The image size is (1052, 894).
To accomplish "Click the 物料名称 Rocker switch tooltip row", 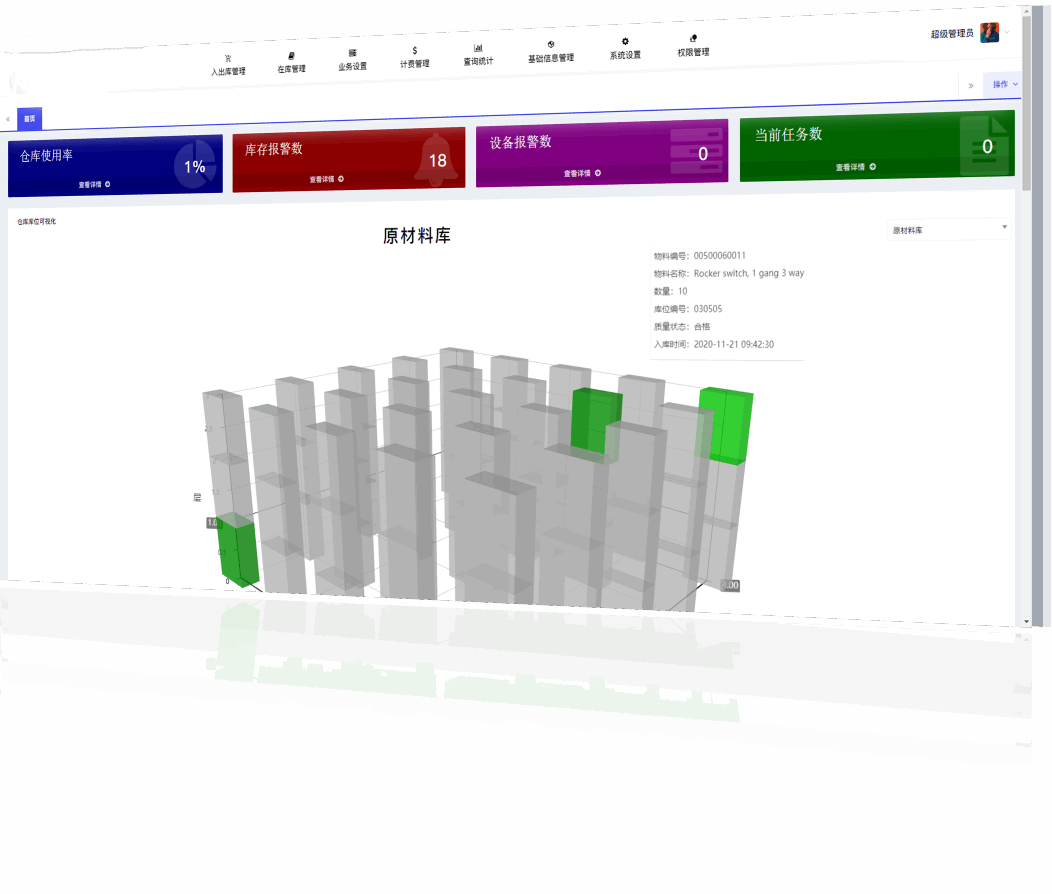I will tap(729, 273).
